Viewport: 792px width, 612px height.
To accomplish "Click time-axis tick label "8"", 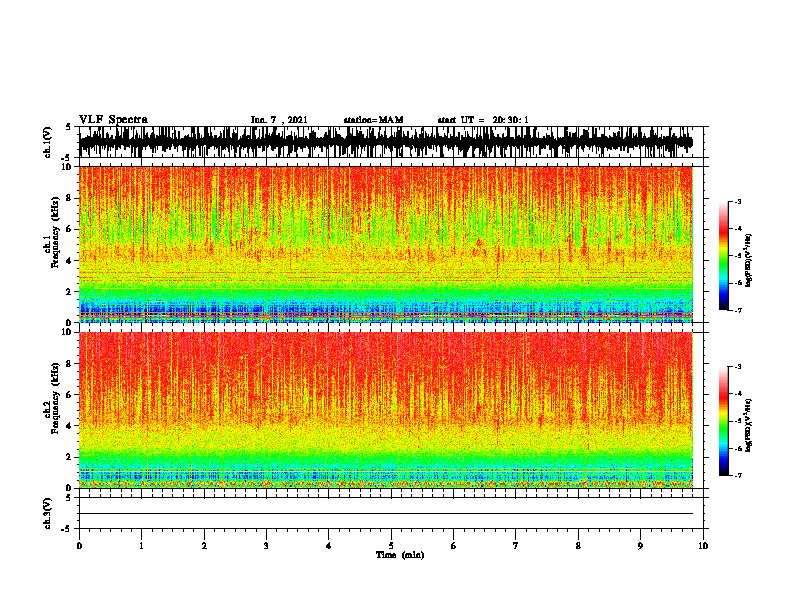I will pos(578,546).
